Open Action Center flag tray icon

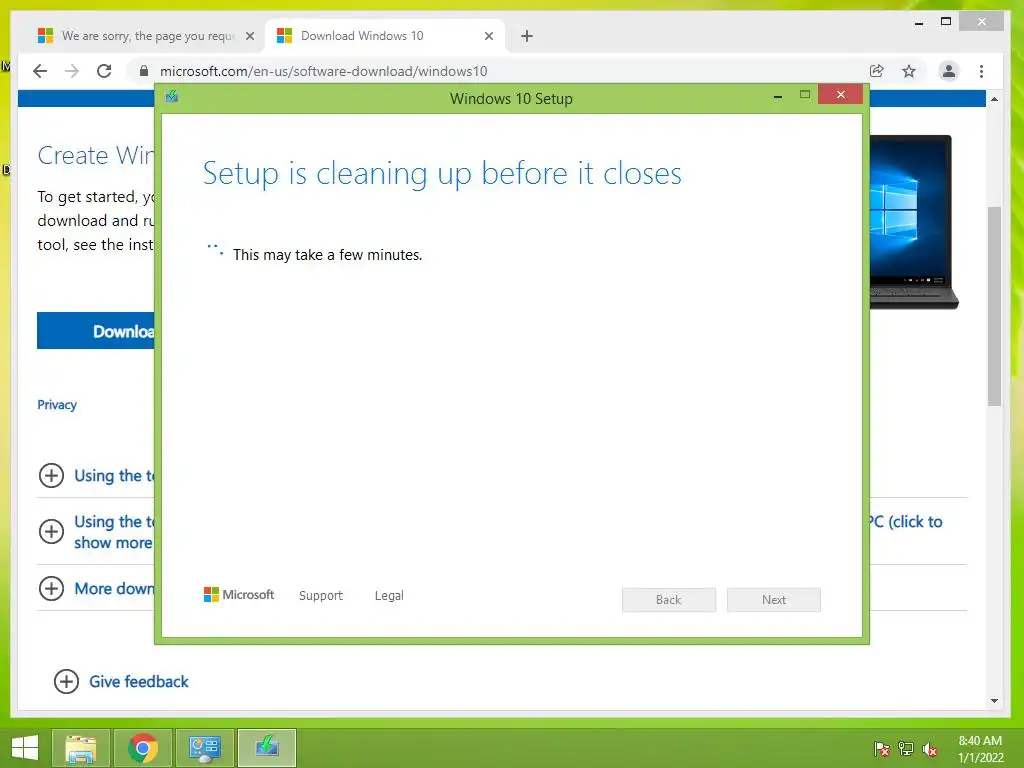(x=881, y=749)
